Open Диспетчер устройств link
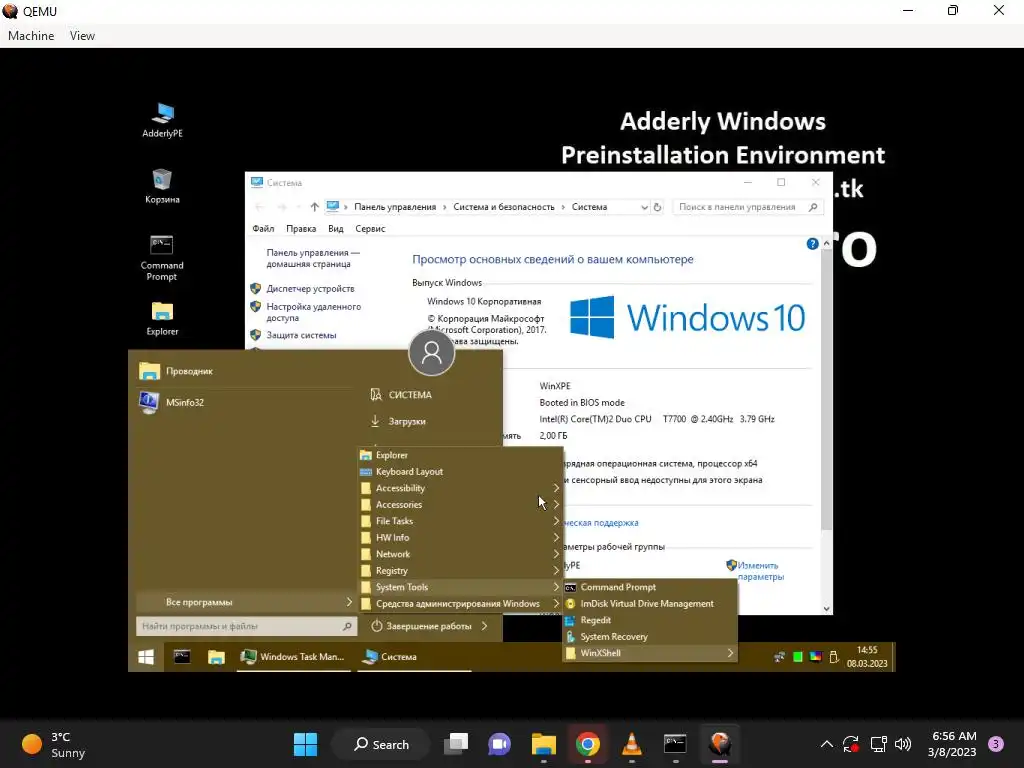 (x=310, y=289)
